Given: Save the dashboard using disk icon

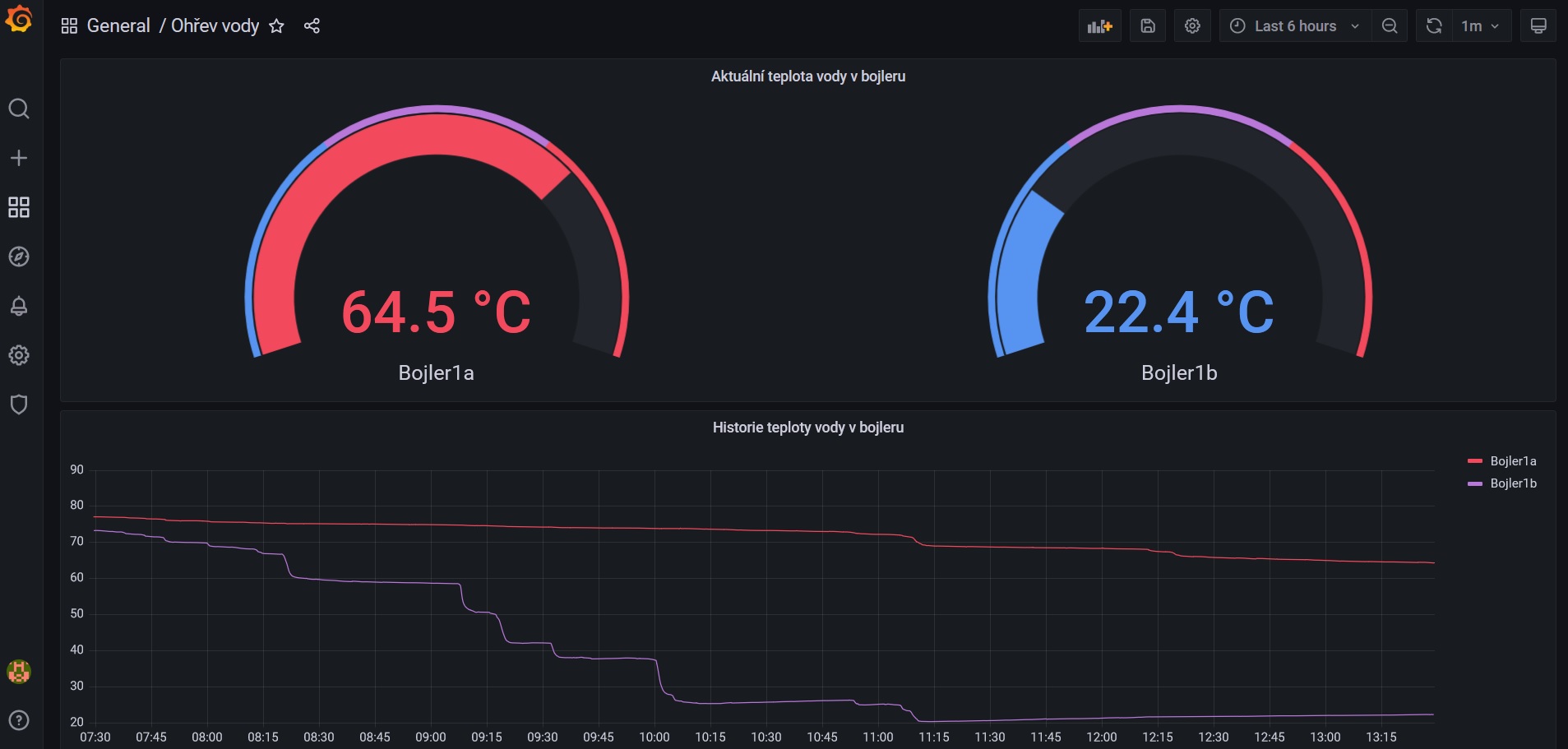Looking at the screenshot, I should tap(1148, 26).
